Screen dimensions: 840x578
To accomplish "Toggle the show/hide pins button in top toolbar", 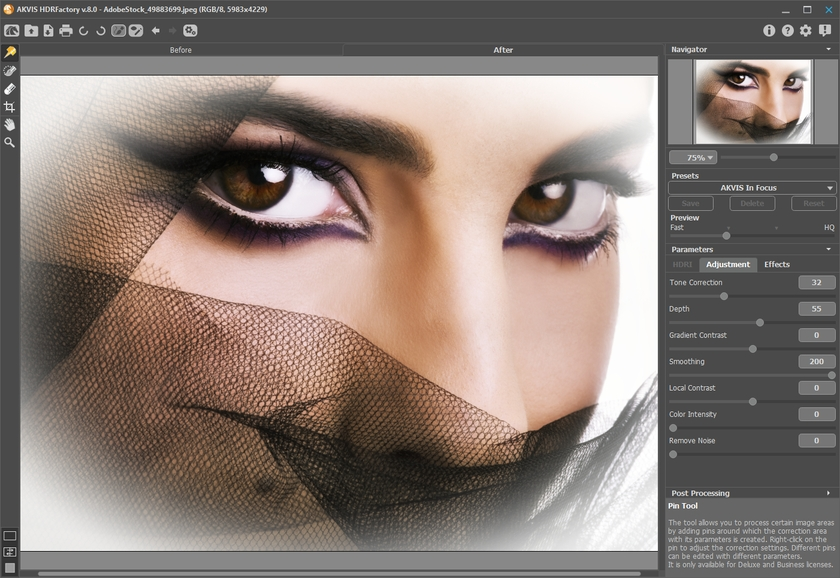I will pyautogui.click(x=118, y=31).
